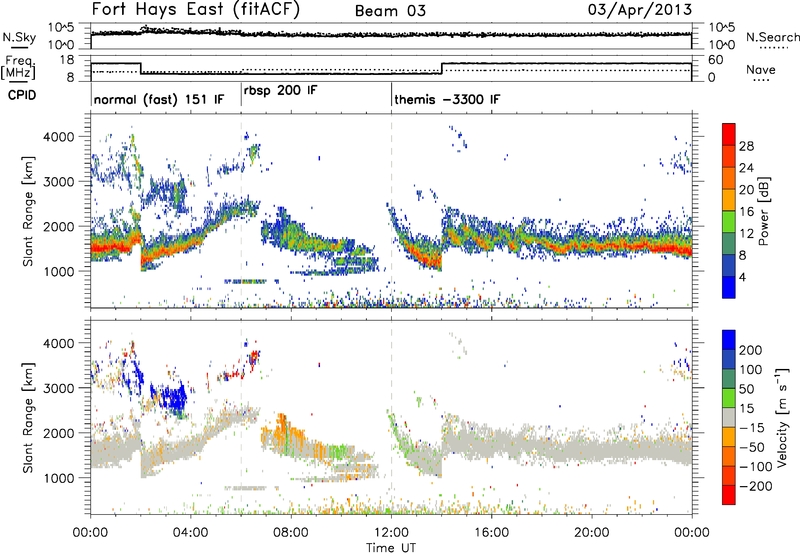This screenshot has width=800, height=554.
Task: Click the 'Velocity [m s-1]' colorbar label
Action: (x=782, y=416)
